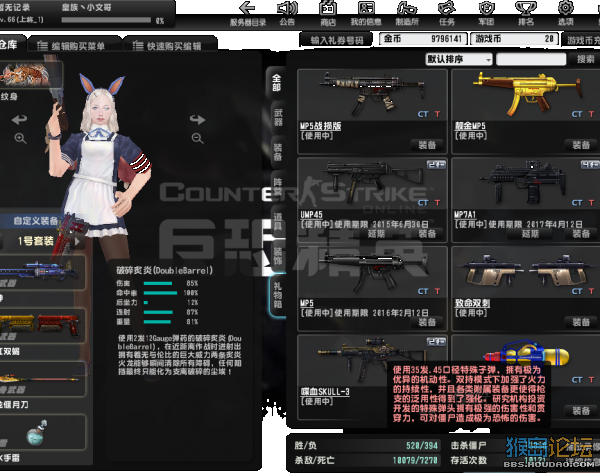Click the 自定义装备 header
Image resolution: width=600 pixels, height=473 pixels.
pos(36,221)
